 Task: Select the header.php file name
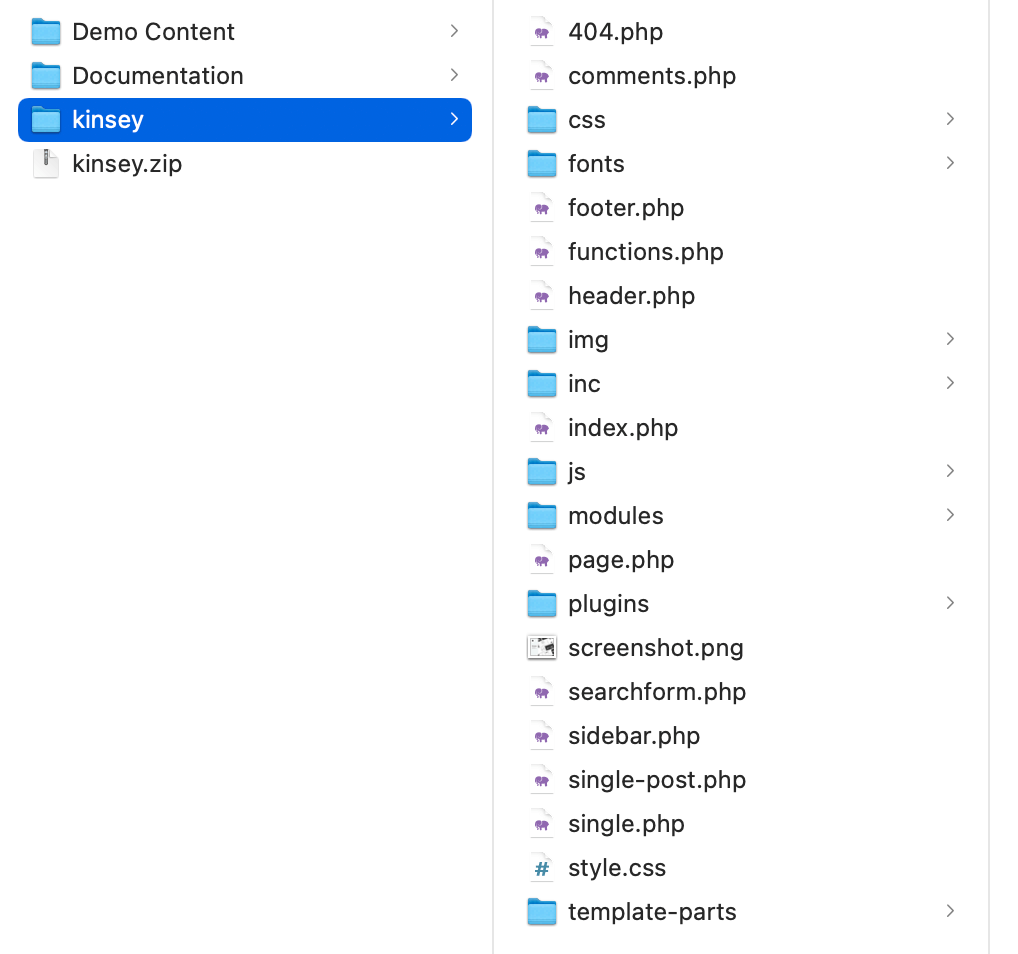point(631,296)
